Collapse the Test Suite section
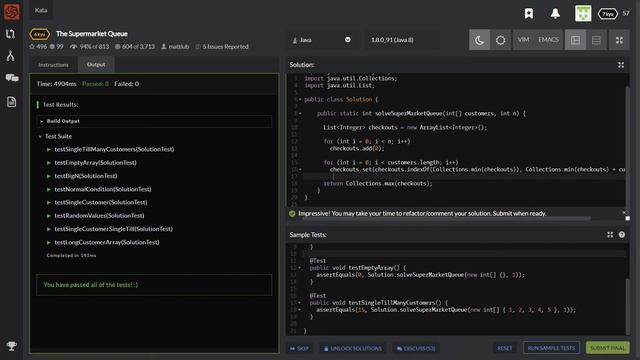 [x=55, y=136]
